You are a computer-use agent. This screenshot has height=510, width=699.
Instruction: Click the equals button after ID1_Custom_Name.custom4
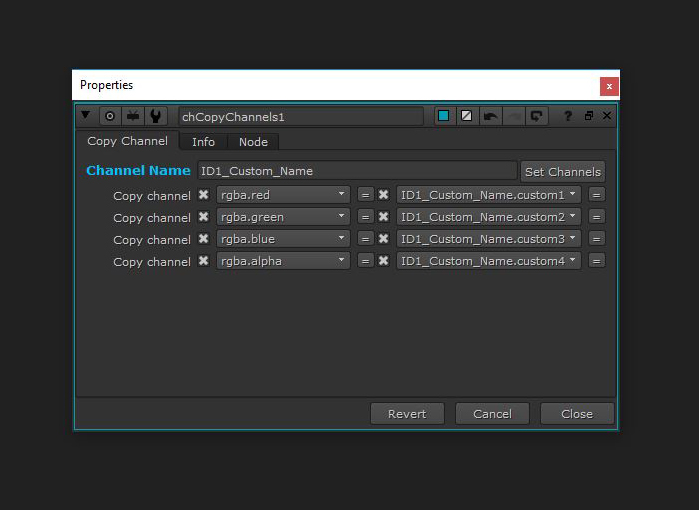coord(597,261)
